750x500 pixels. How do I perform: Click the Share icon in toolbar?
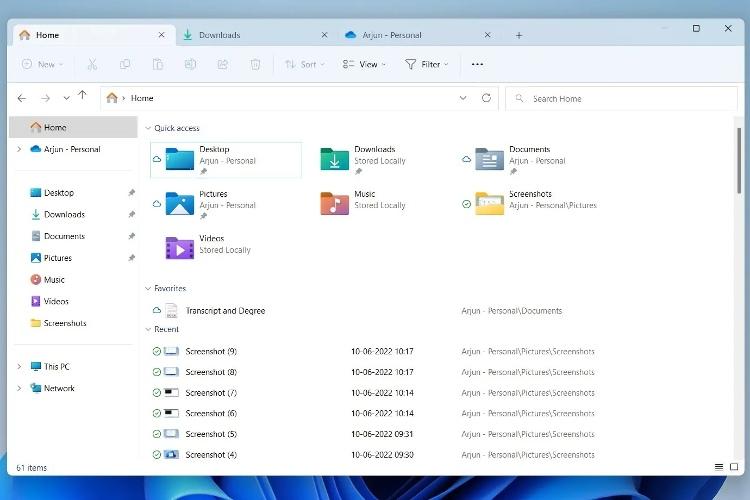pyautogui.click(x=223, y=64)
